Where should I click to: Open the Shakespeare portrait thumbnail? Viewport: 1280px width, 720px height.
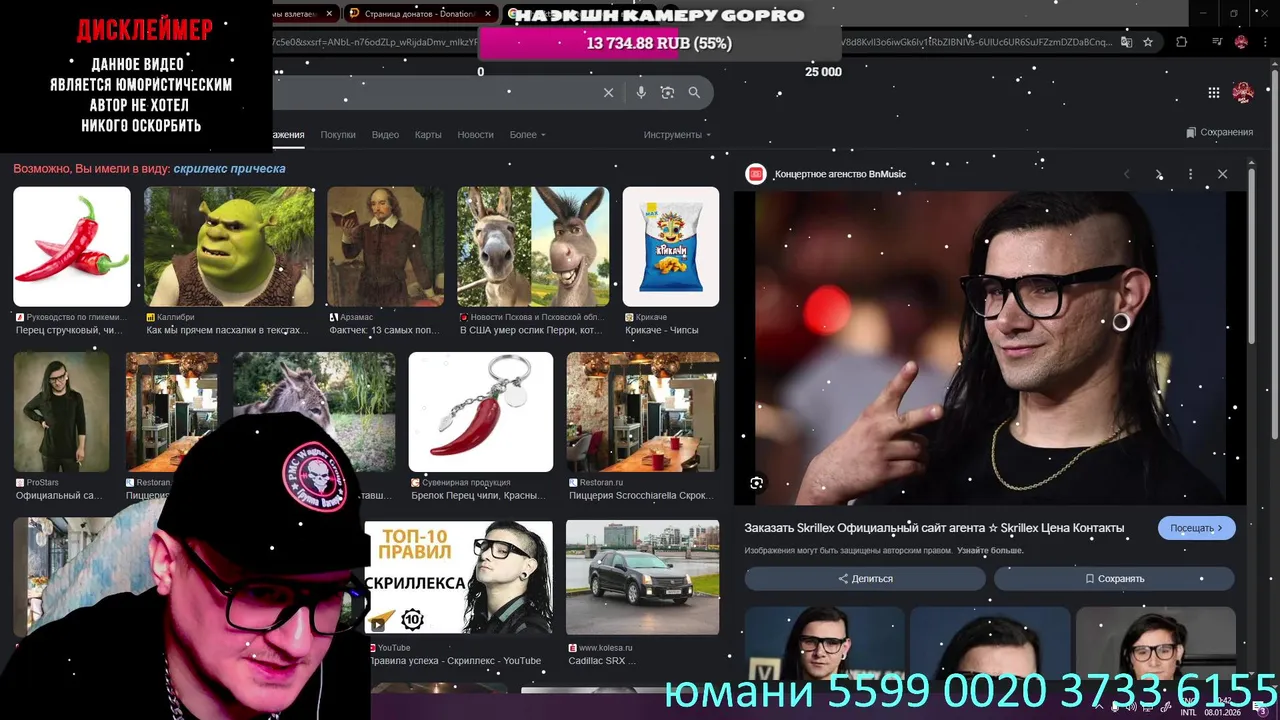386,247
